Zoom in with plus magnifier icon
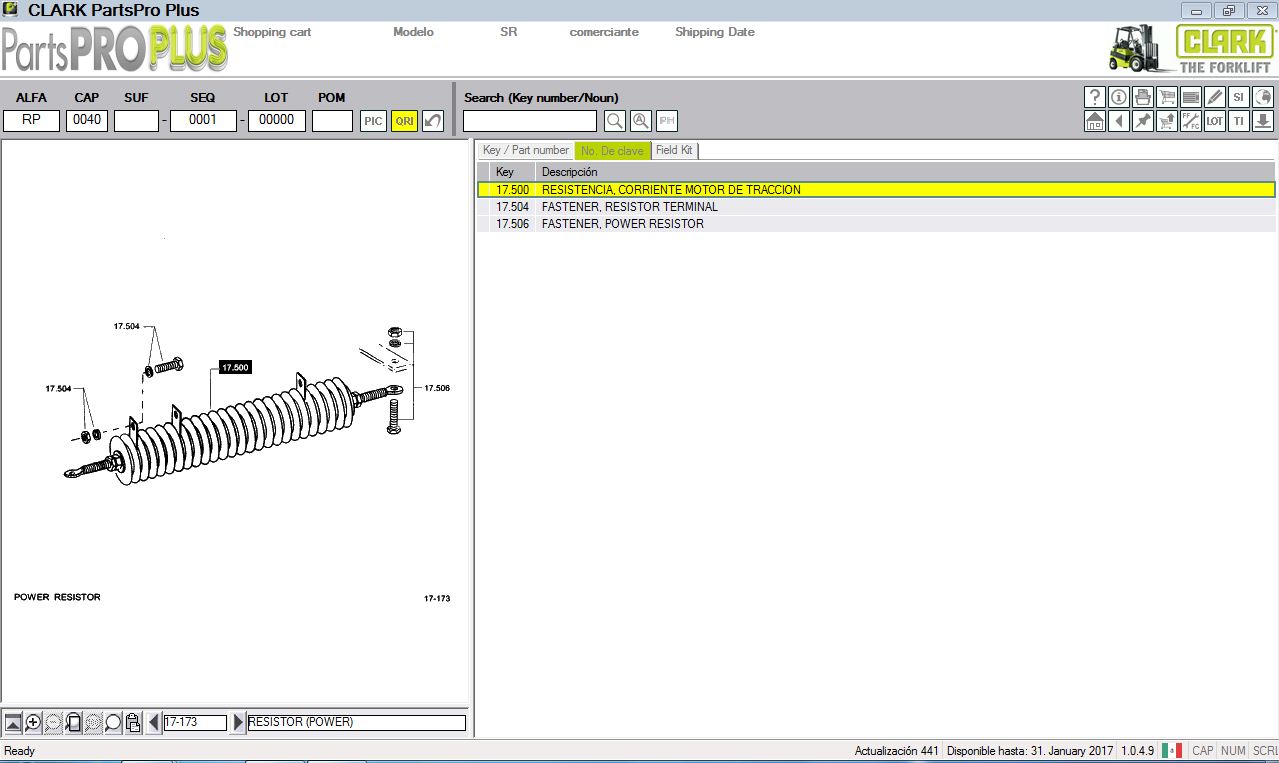This screenshot has height=763, width=1279. coord(33,722)
